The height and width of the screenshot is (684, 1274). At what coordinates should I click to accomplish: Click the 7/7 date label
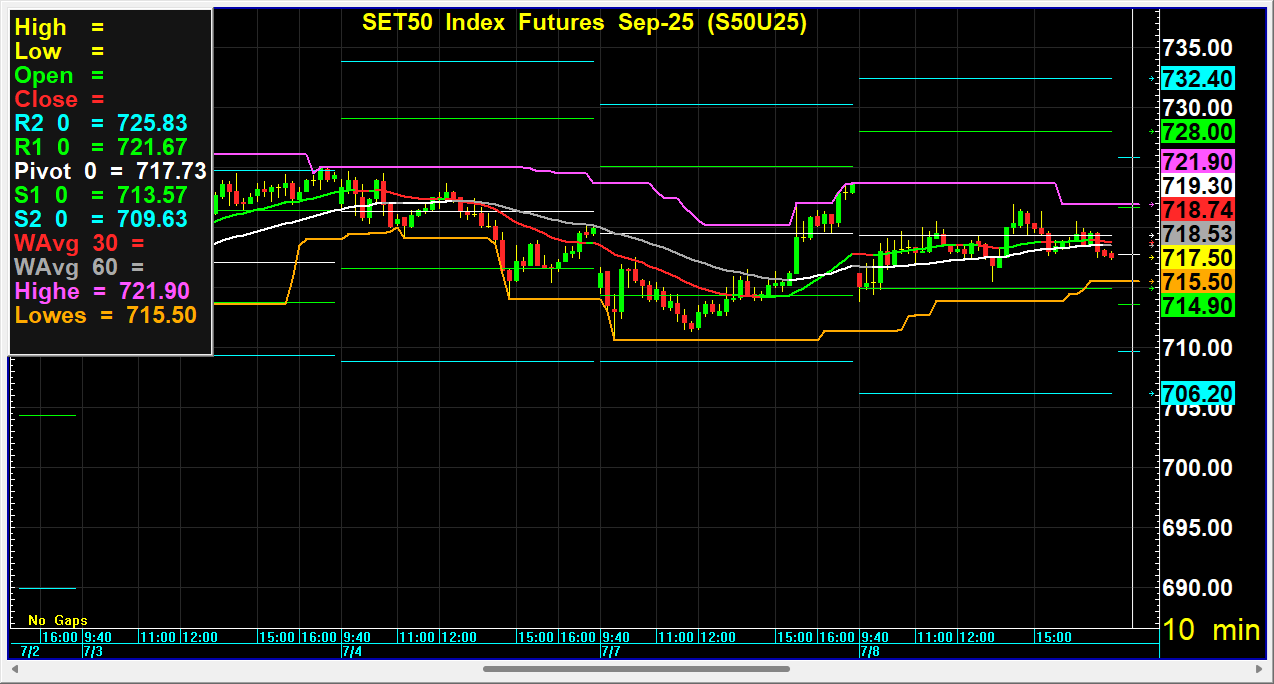coord(611,651)
